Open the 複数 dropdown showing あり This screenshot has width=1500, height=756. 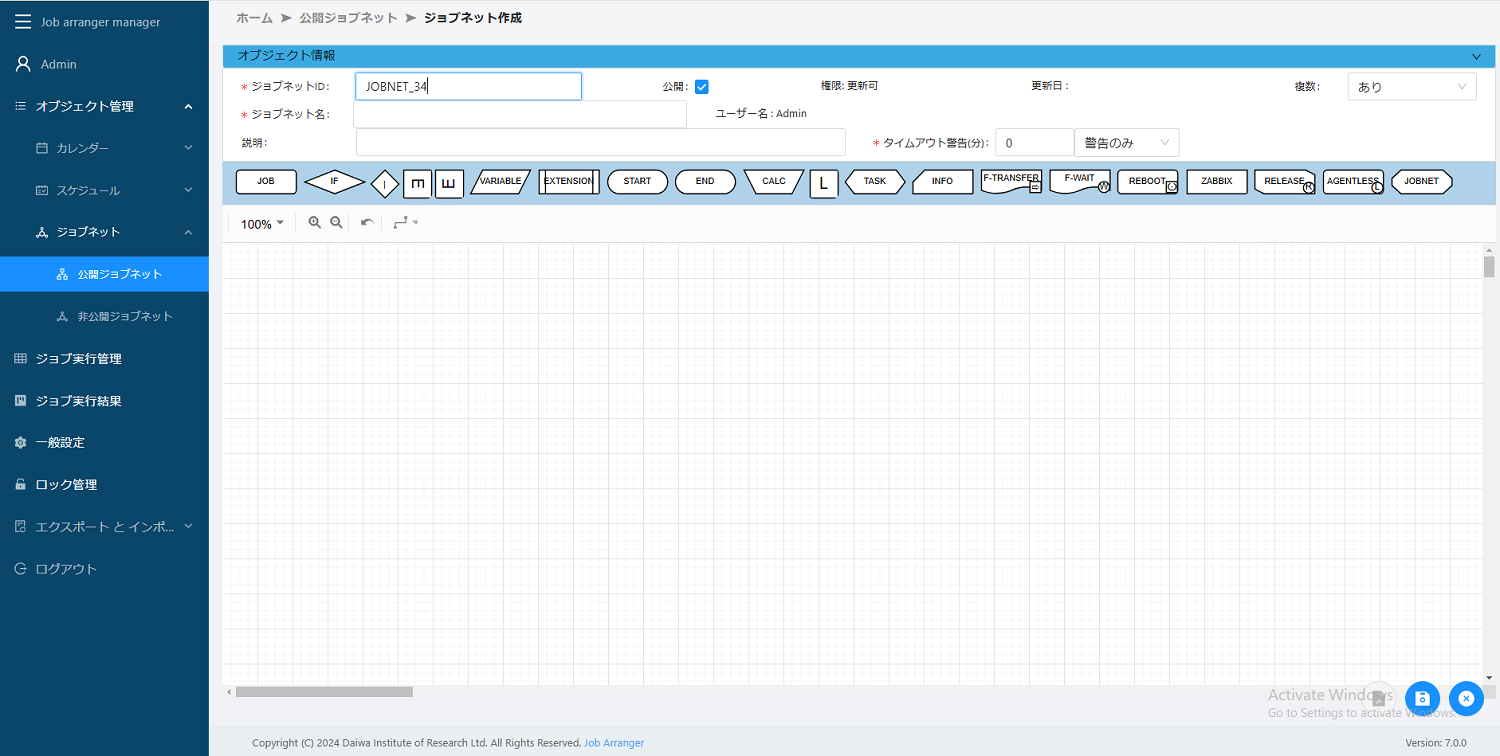pos(1411,86)
